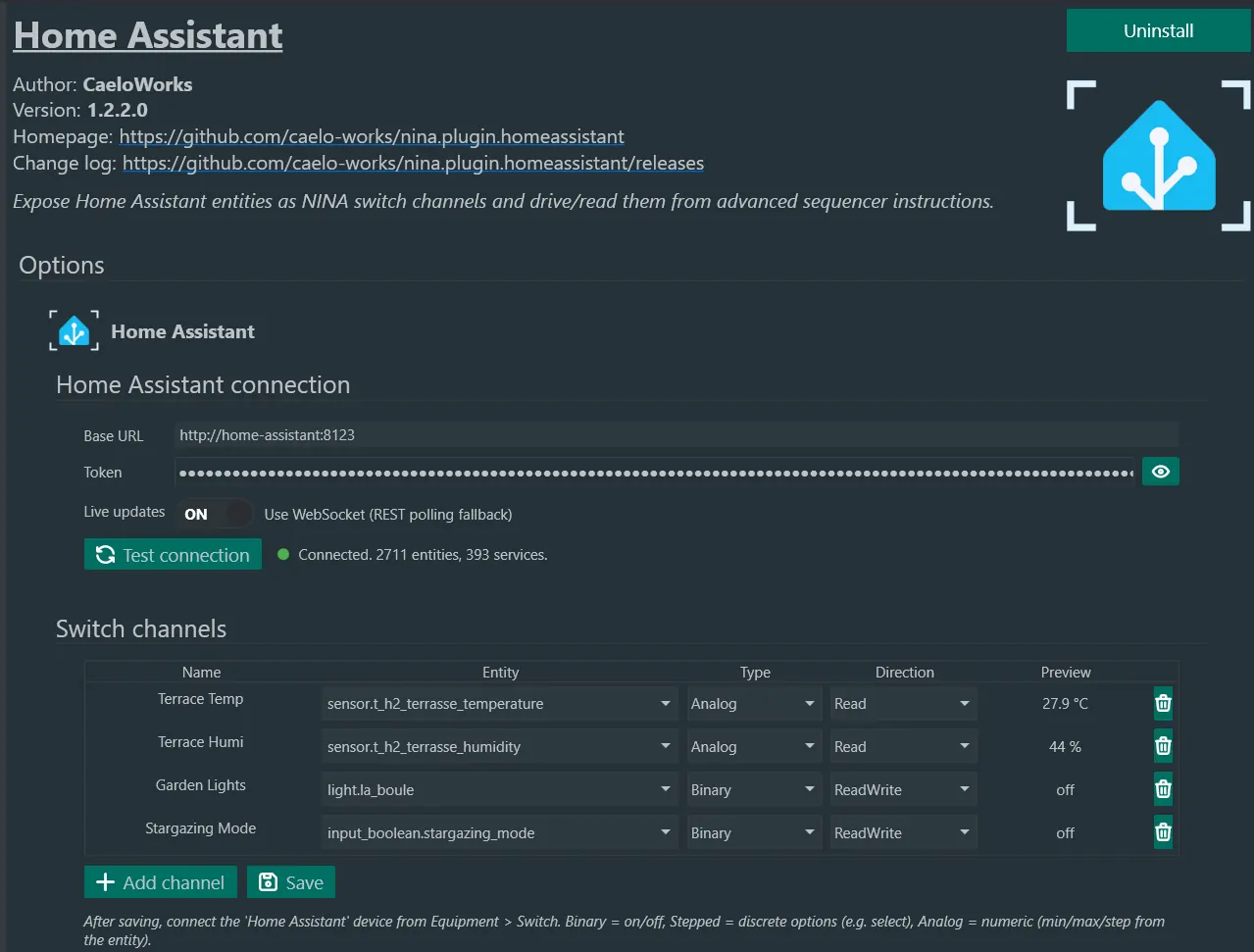Click the 44 % preview value

point(1066,747)
